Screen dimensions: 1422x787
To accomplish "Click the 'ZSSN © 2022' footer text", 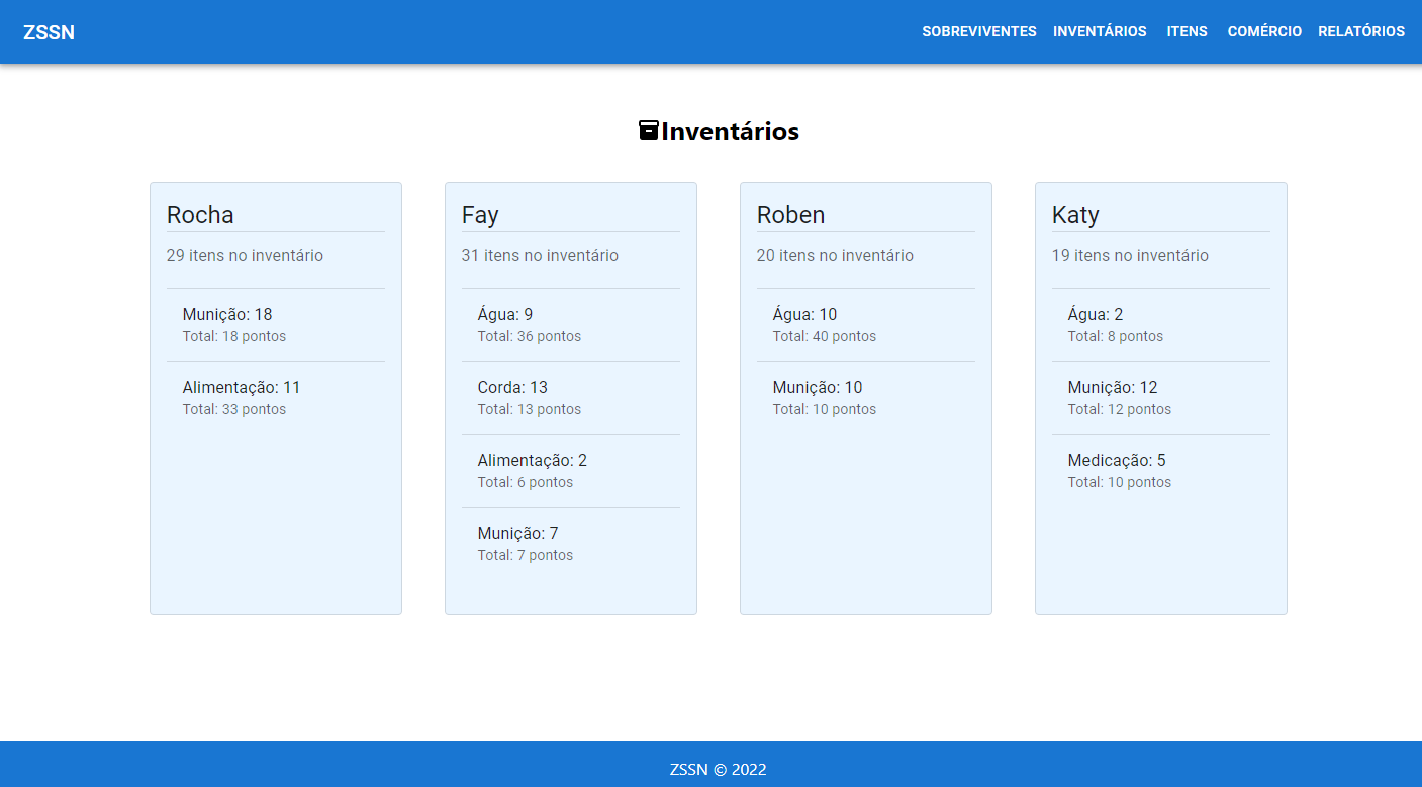I will tap(718, 769).
